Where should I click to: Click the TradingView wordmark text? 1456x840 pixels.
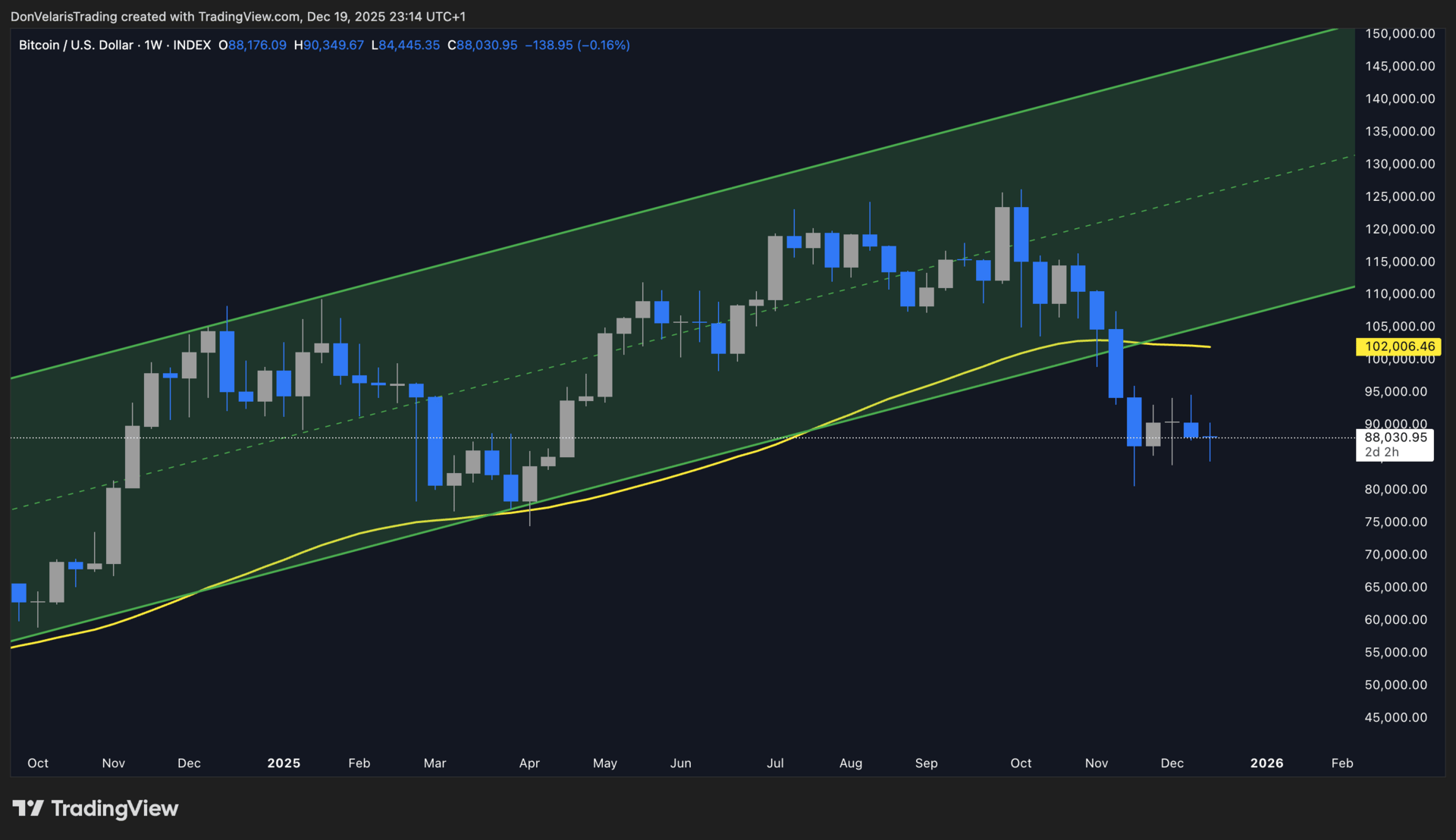tap(115, 808)
